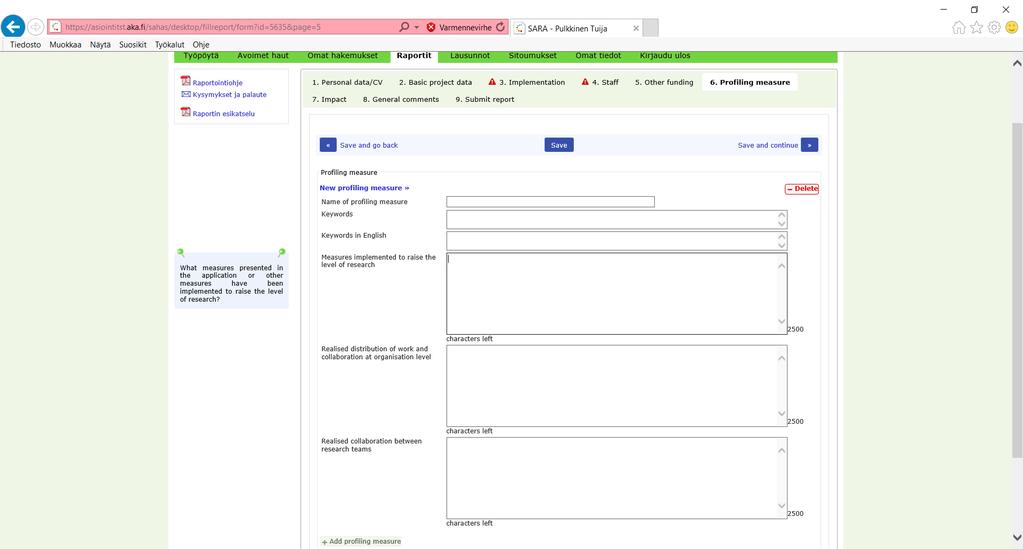Screen dimensions: 1023x549
Task: Click warning icon beside 4. Staff
Action: click(585, 82)
